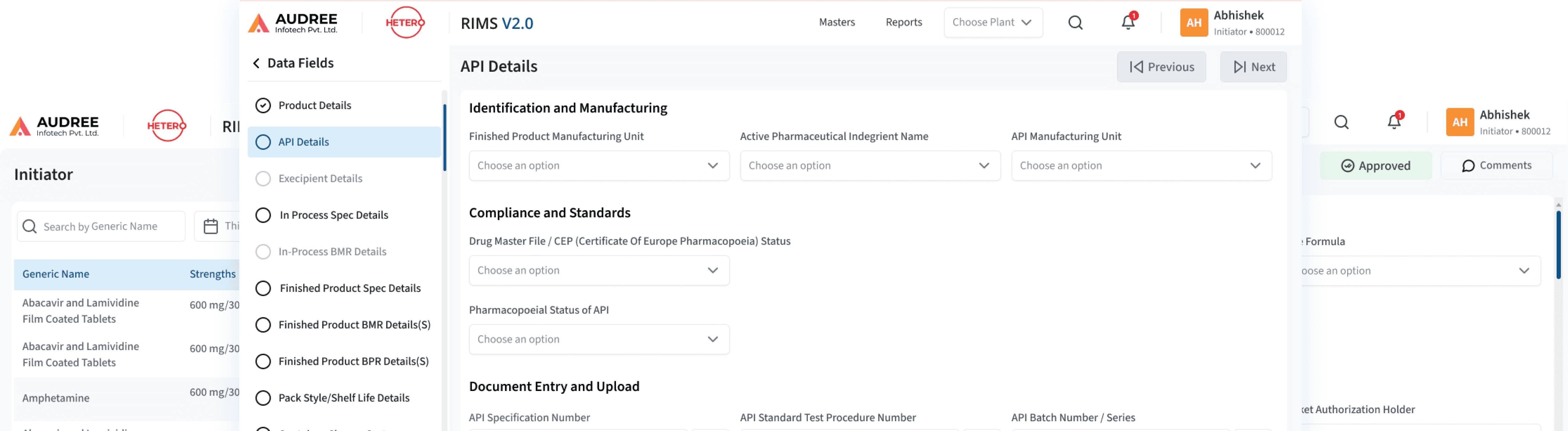Image resolution: width=1568 pixels, height=431 pixels.
Task: Click the Previous button
Action: [x=1161, y=67]
